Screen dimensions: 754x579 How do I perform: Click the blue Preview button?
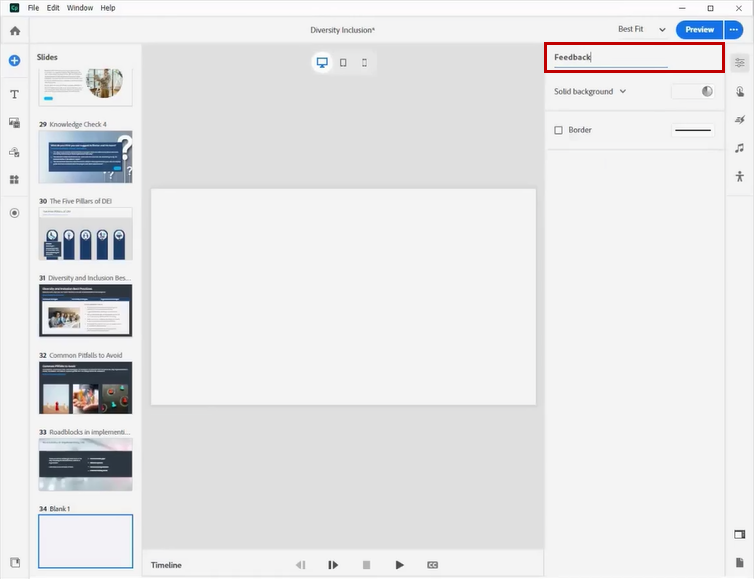pos(699,29)
